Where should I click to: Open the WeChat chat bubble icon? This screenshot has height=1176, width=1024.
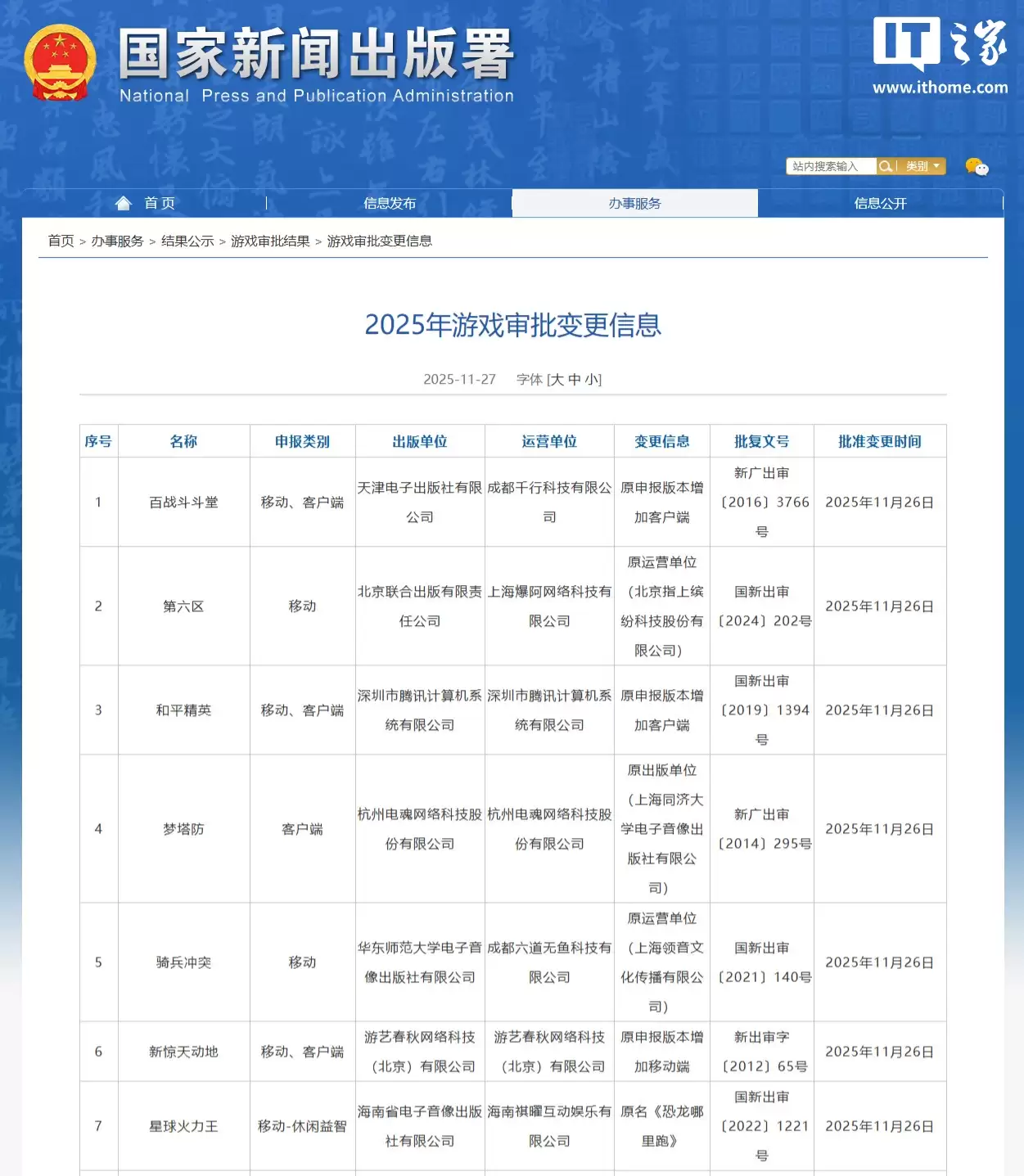979,166
